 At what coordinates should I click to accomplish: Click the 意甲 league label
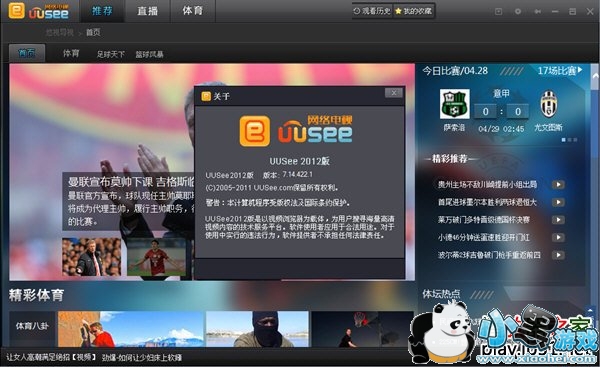coord(501,93)
